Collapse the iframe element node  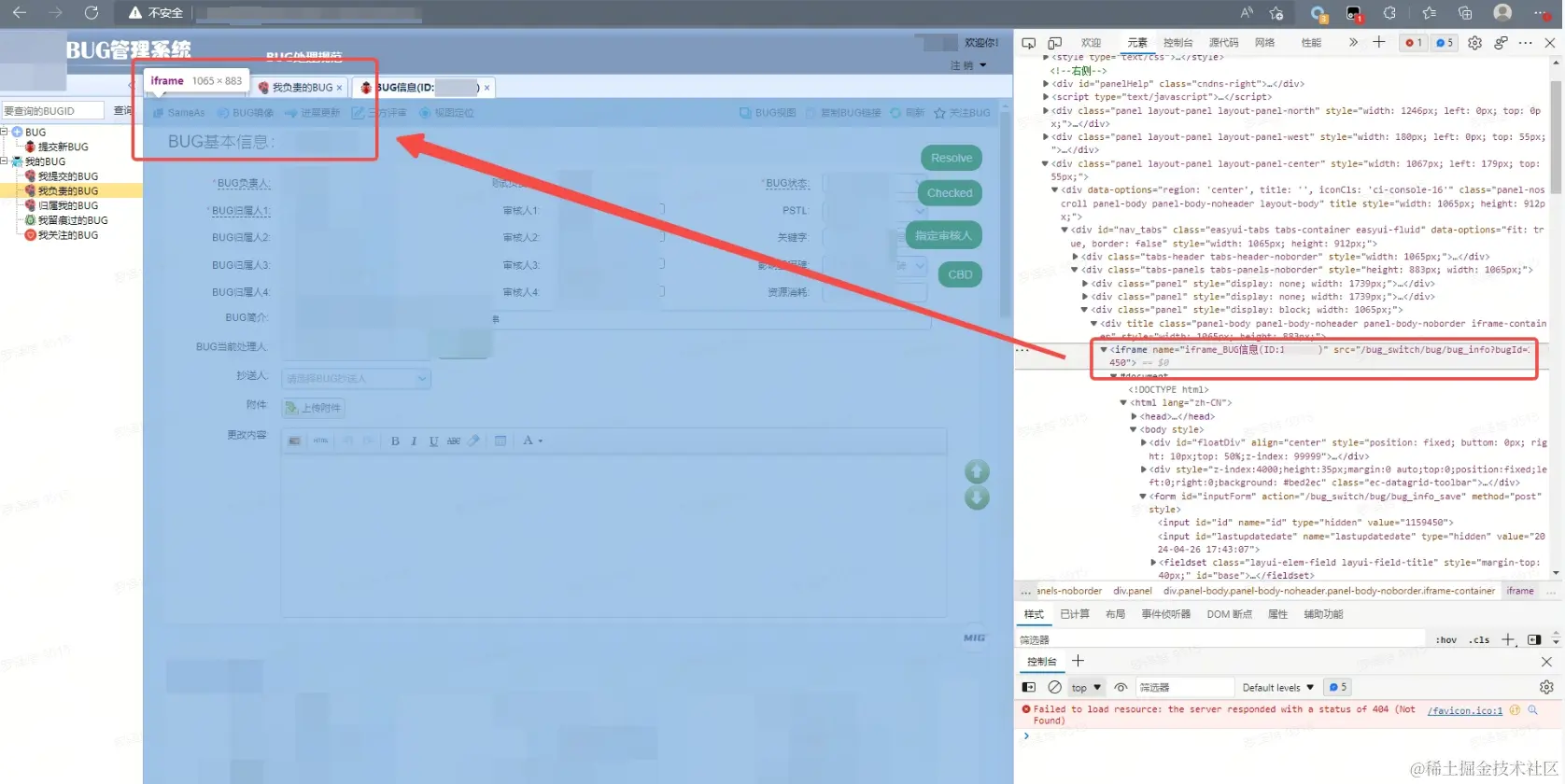click(1104, 350)
